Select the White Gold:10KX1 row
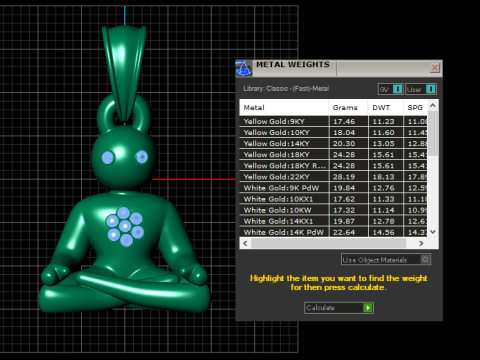The image size is (480, 360). [x=333, y=199]
